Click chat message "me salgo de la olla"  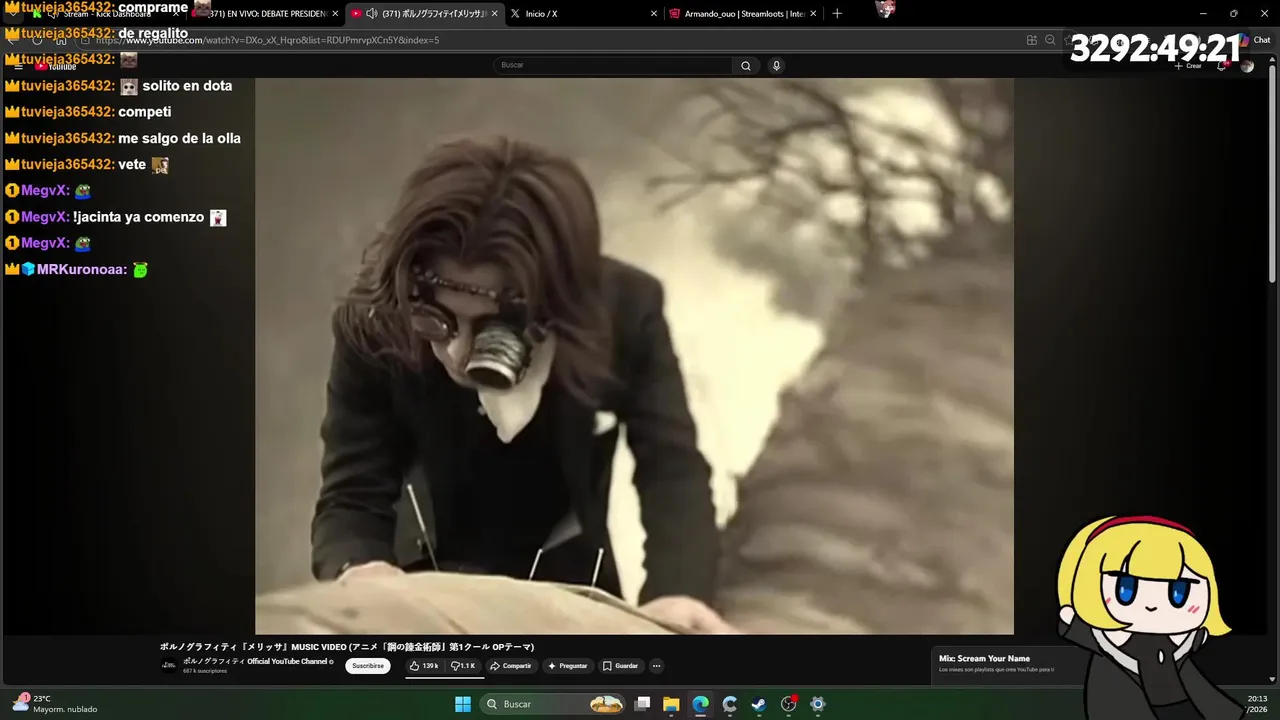[x=180, y=138]
